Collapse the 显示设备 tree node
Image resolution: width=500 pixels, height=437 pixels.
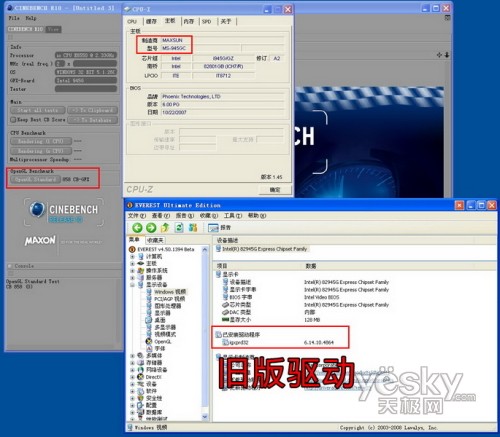132,285
